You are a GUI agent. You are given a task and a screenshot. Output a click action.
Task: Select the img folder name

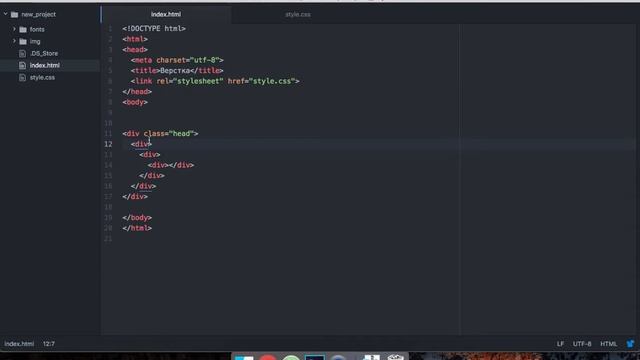coord(35,42)
